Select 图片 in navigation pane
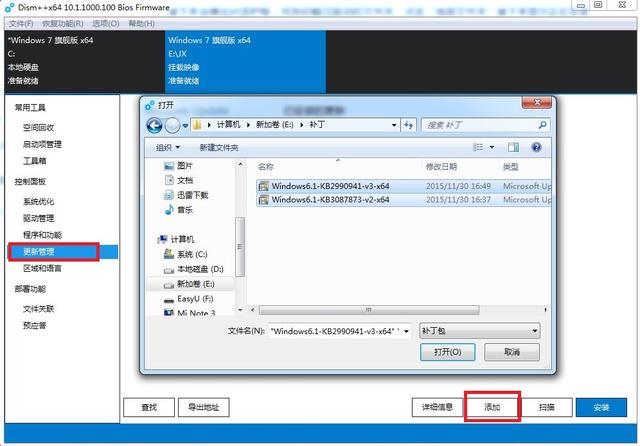This screenshot has height=446, width=640. click(x=178, y=166)
